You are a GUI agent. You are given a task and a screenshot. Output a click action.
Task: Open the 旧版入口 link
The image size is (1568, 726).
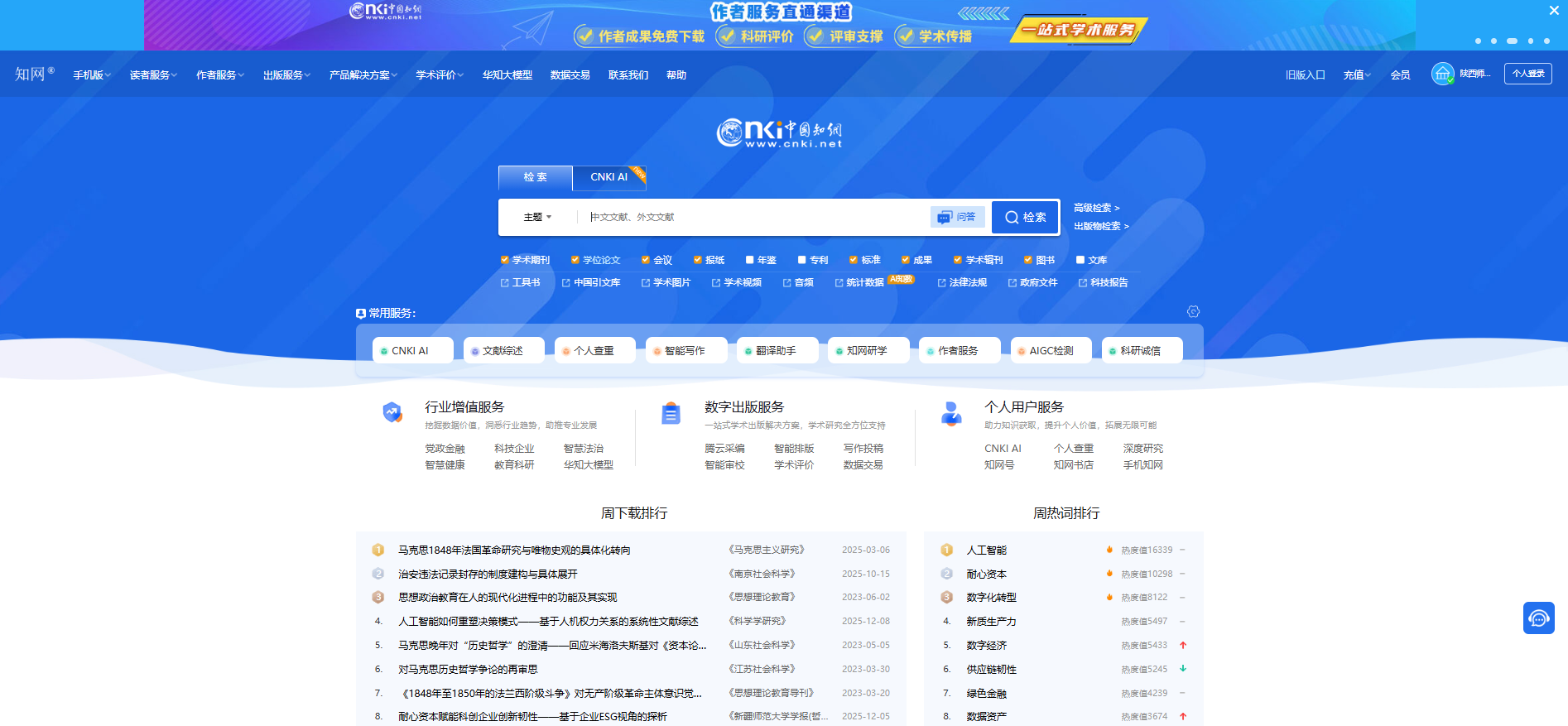1306,75
